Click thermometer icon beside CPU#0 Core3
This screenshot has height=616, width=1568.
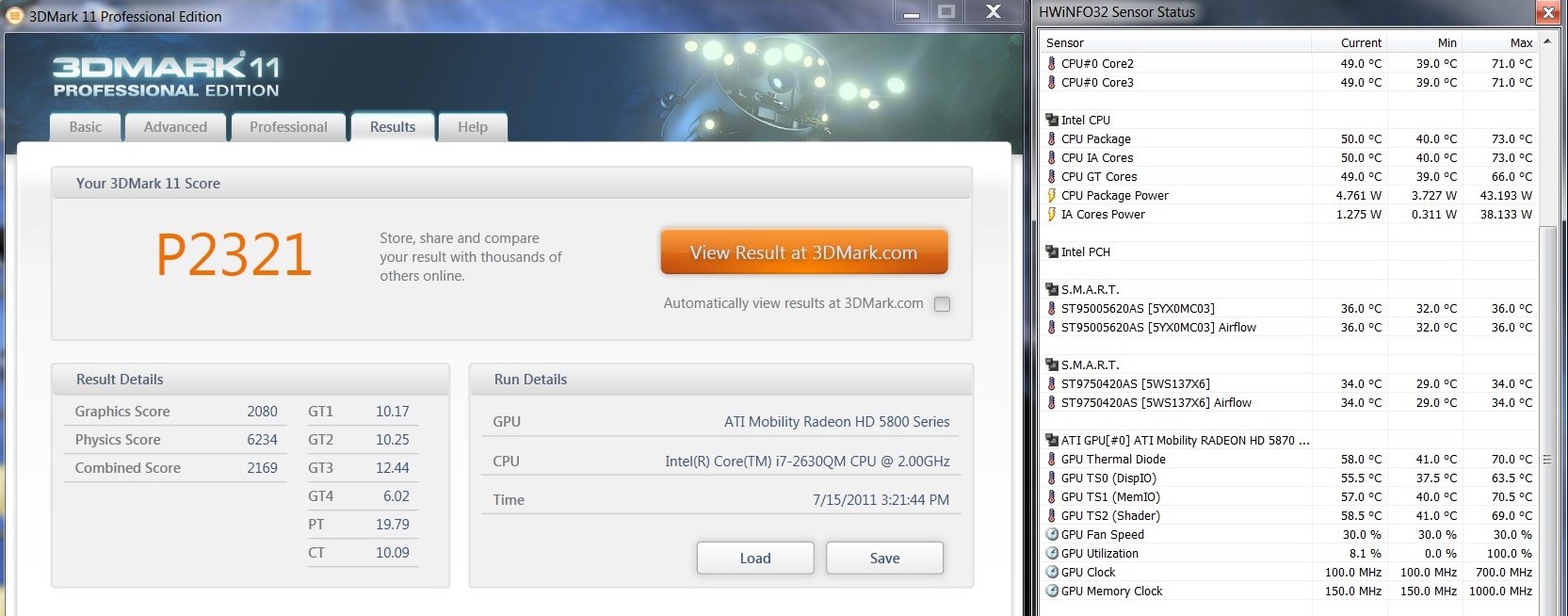coord(1052,82)
